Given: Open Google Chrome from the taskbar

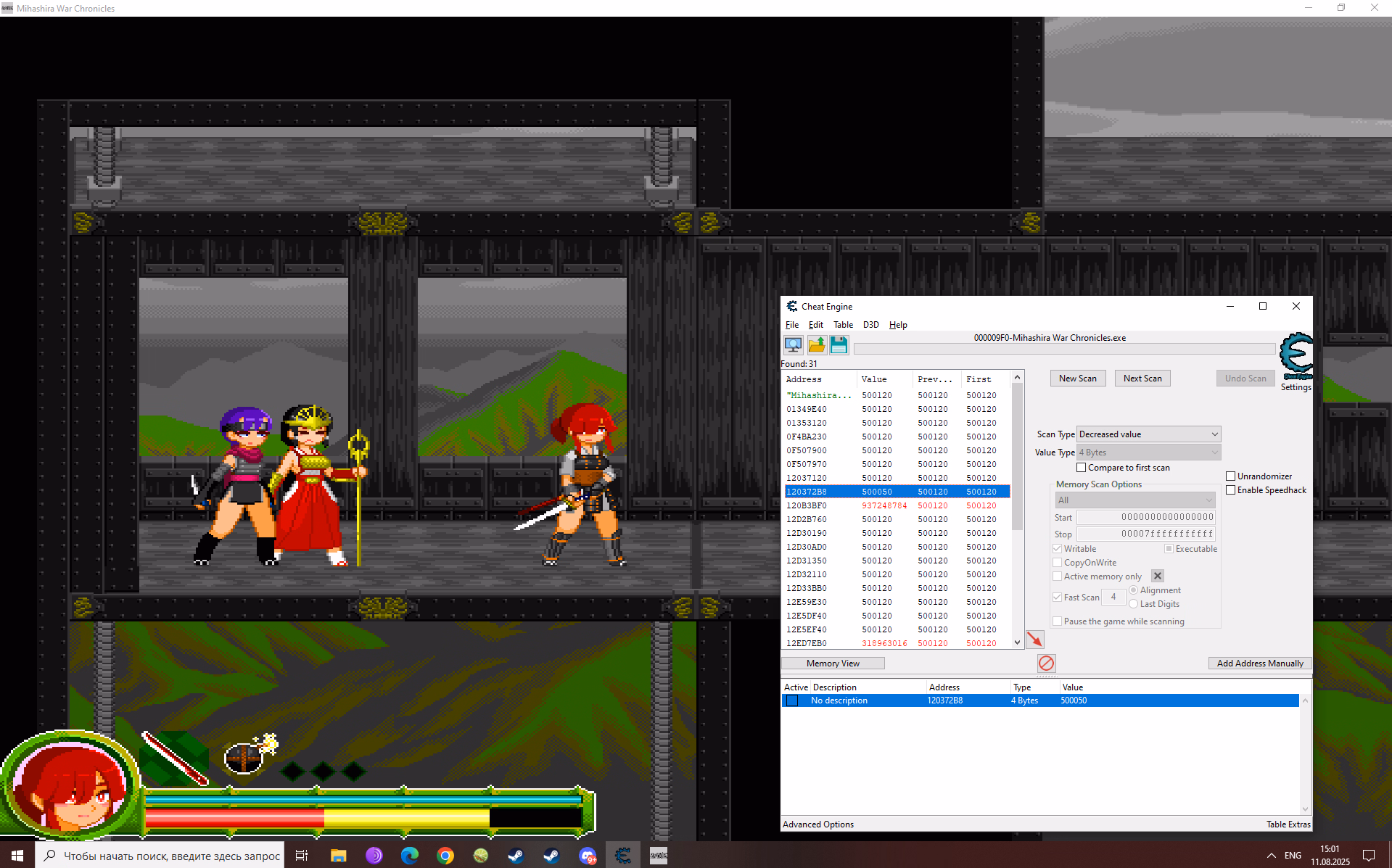Looking at the screenshot, I should click(x=445, y=856).
